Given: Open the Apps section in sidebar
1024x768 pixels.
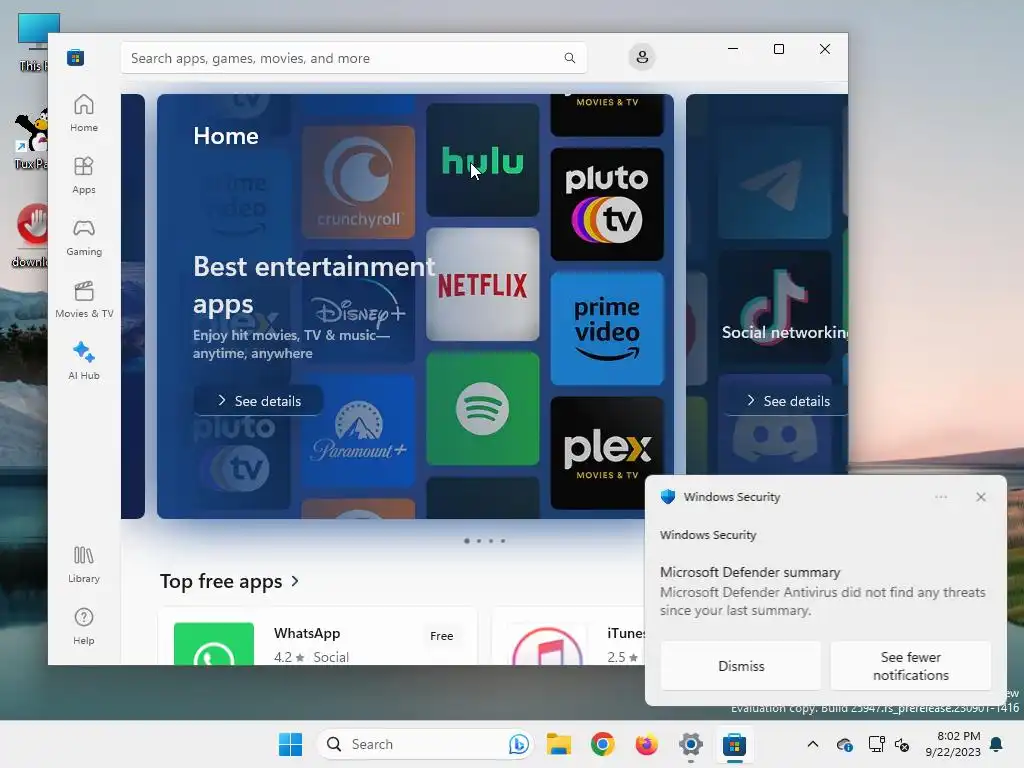Looking at the screenshot, I should (x=84, y=175).
